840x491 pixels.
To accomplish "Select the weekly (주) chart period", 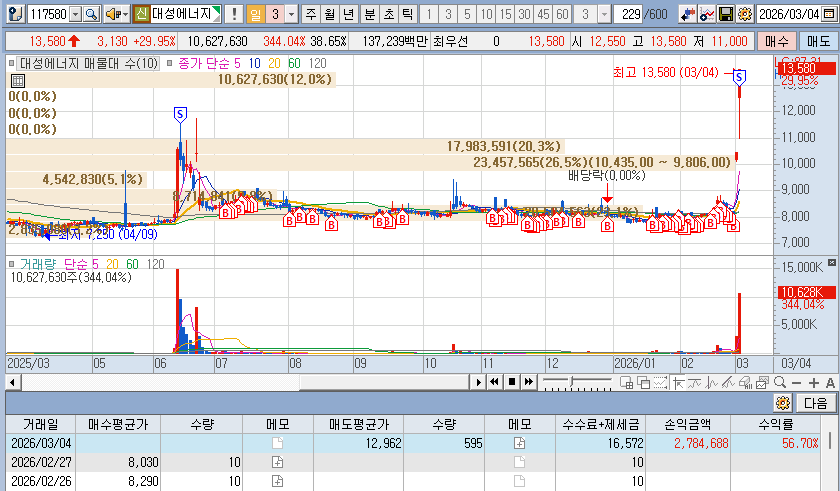I will click(x=311, y=14).
